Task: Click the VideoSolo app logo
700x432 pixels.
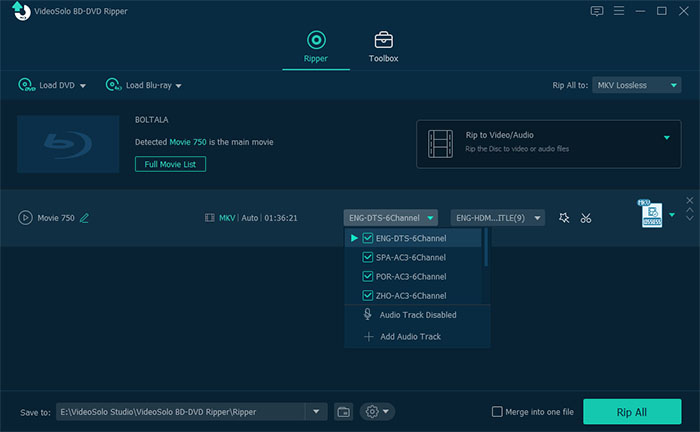Action: (21, 11)
